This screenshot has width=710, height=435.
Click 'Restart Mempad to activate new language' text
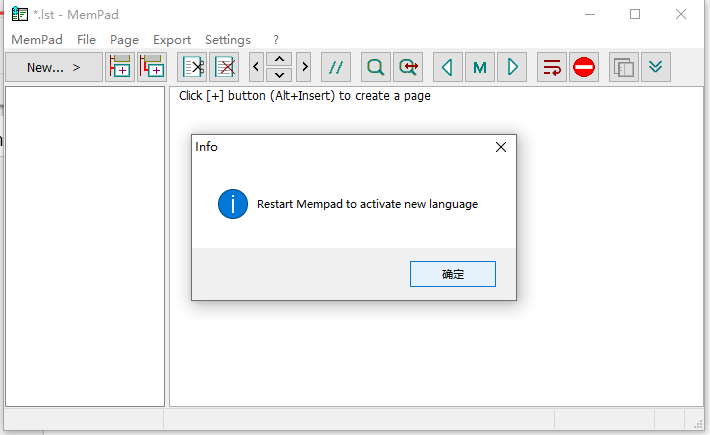tap(367, 204)
